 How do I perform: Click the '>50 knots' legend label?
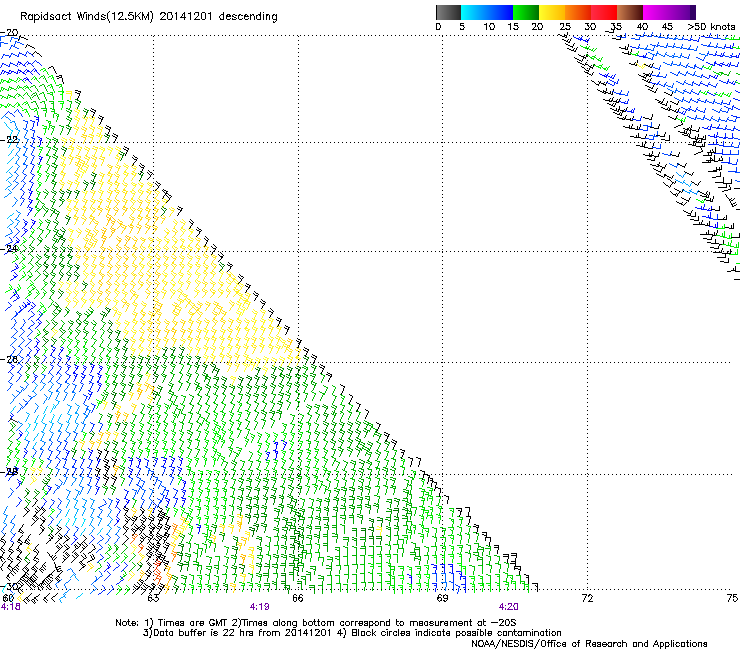tap(711, 27)
